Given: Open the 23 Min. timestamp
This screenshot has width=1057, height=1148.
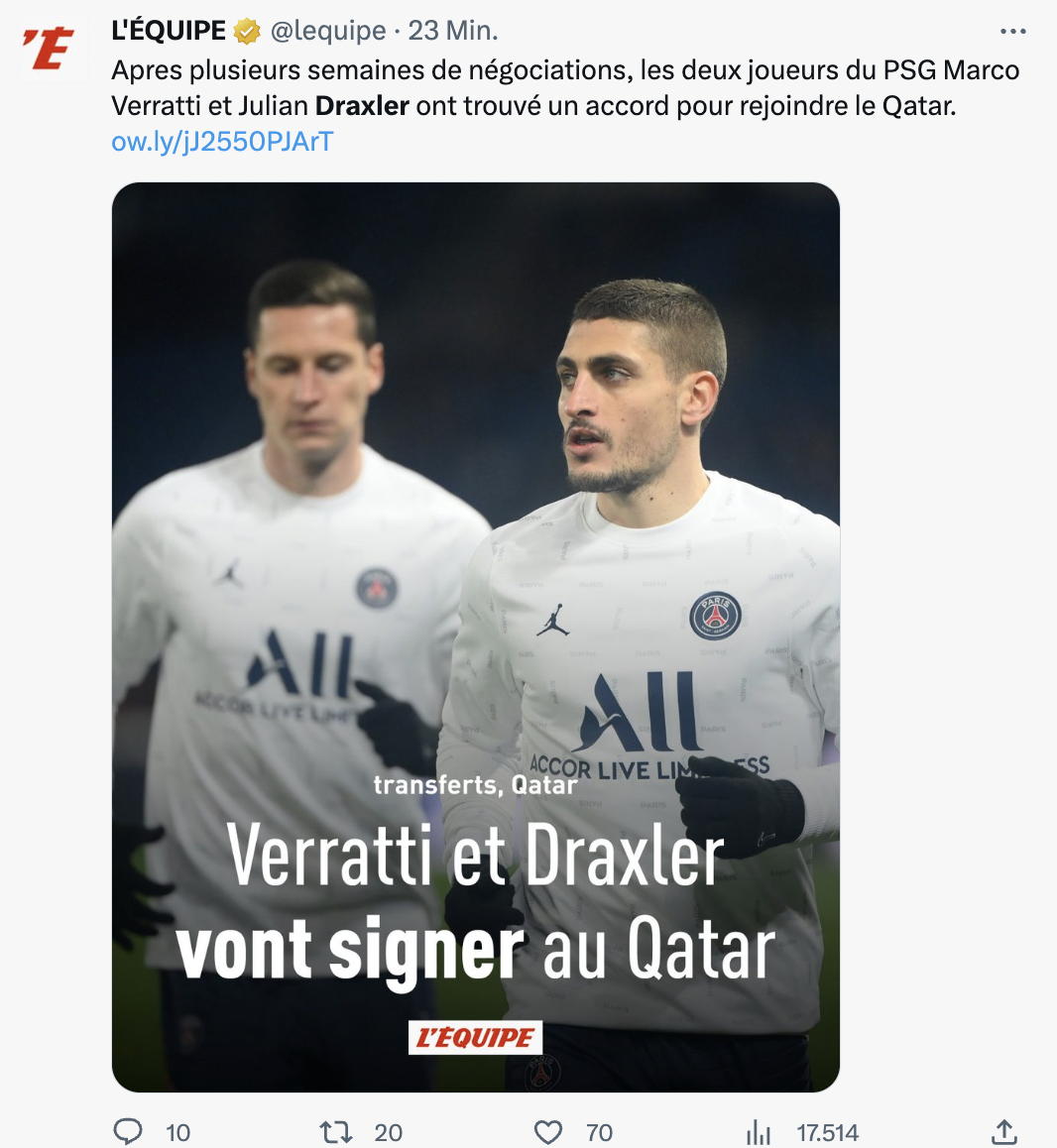Looking at the screenshot, I should [453, 31].
